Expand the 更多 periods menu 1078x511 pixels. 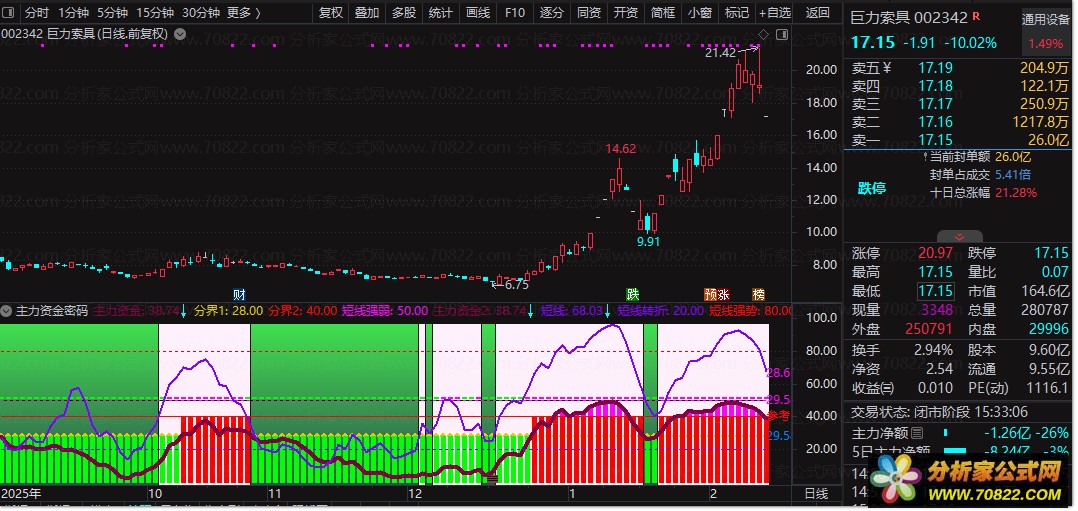coord(243,12)
